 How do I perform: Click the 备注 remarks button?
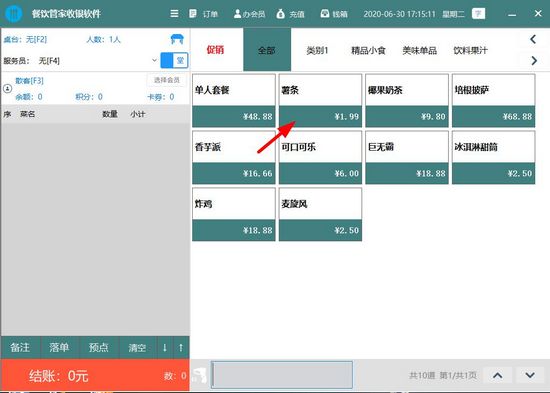(20, 347)
